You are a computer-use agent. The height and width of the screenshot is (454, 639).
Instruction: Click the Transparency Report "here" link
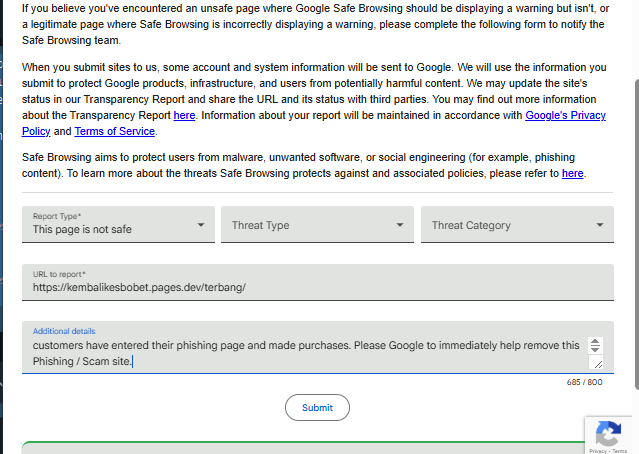click(x=184, y=116)
